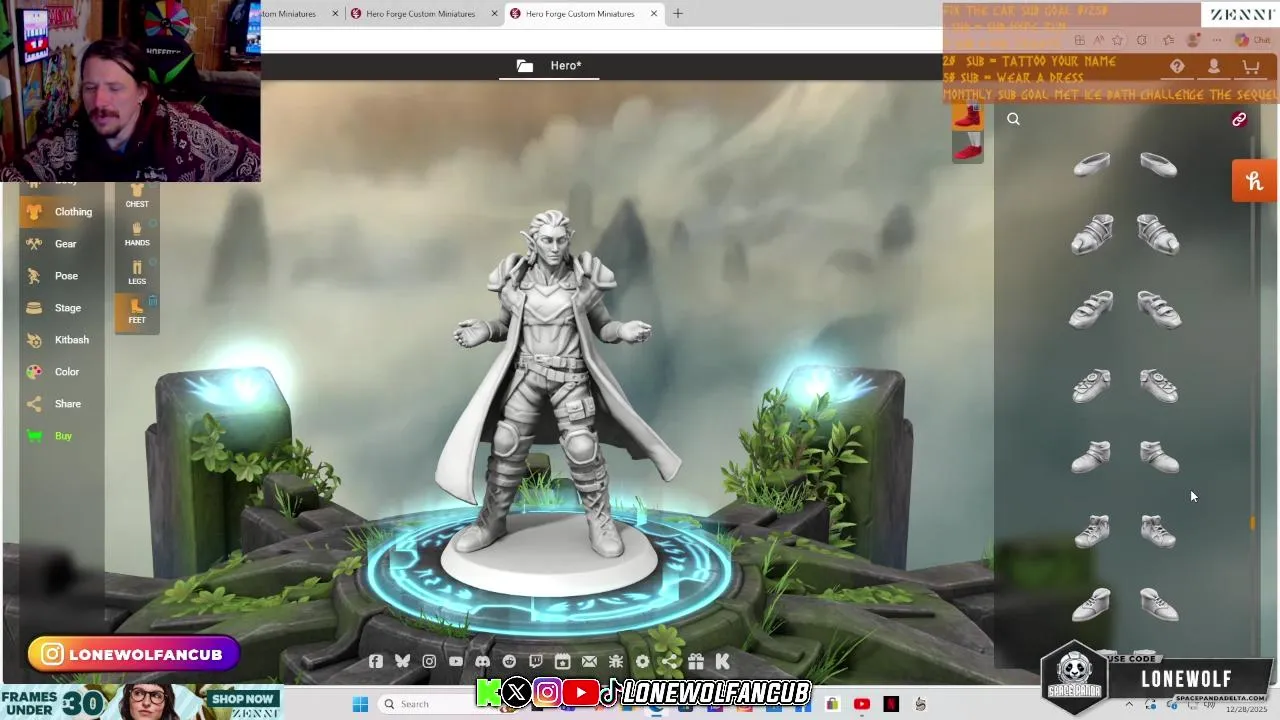The height and width of the screenshot is (720, 1280).
Task: Open the calendar events icon
Action: point(562,661)
